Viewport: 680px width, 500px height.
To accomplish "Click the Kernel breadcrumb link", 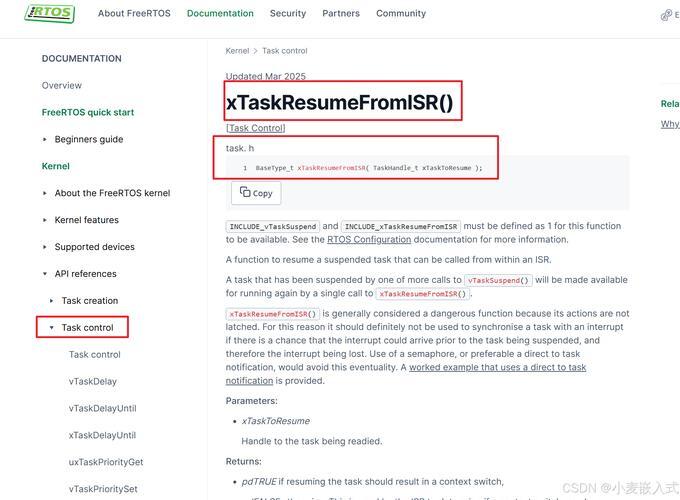I will click(237, 51).
